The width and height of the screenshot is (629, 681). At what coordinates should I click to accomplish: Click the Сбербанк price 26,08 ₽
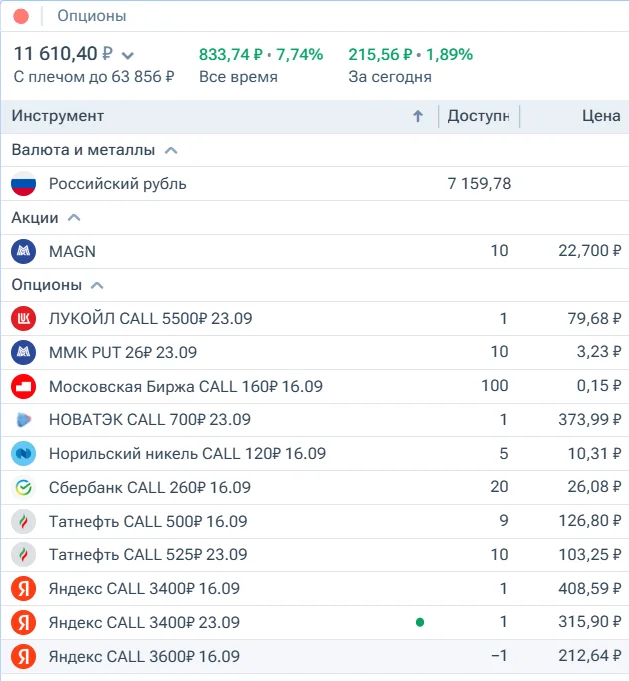point(594,487)
